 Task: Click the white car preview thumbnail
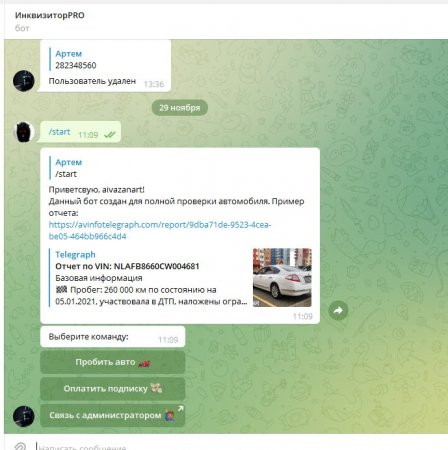(282, 277)
